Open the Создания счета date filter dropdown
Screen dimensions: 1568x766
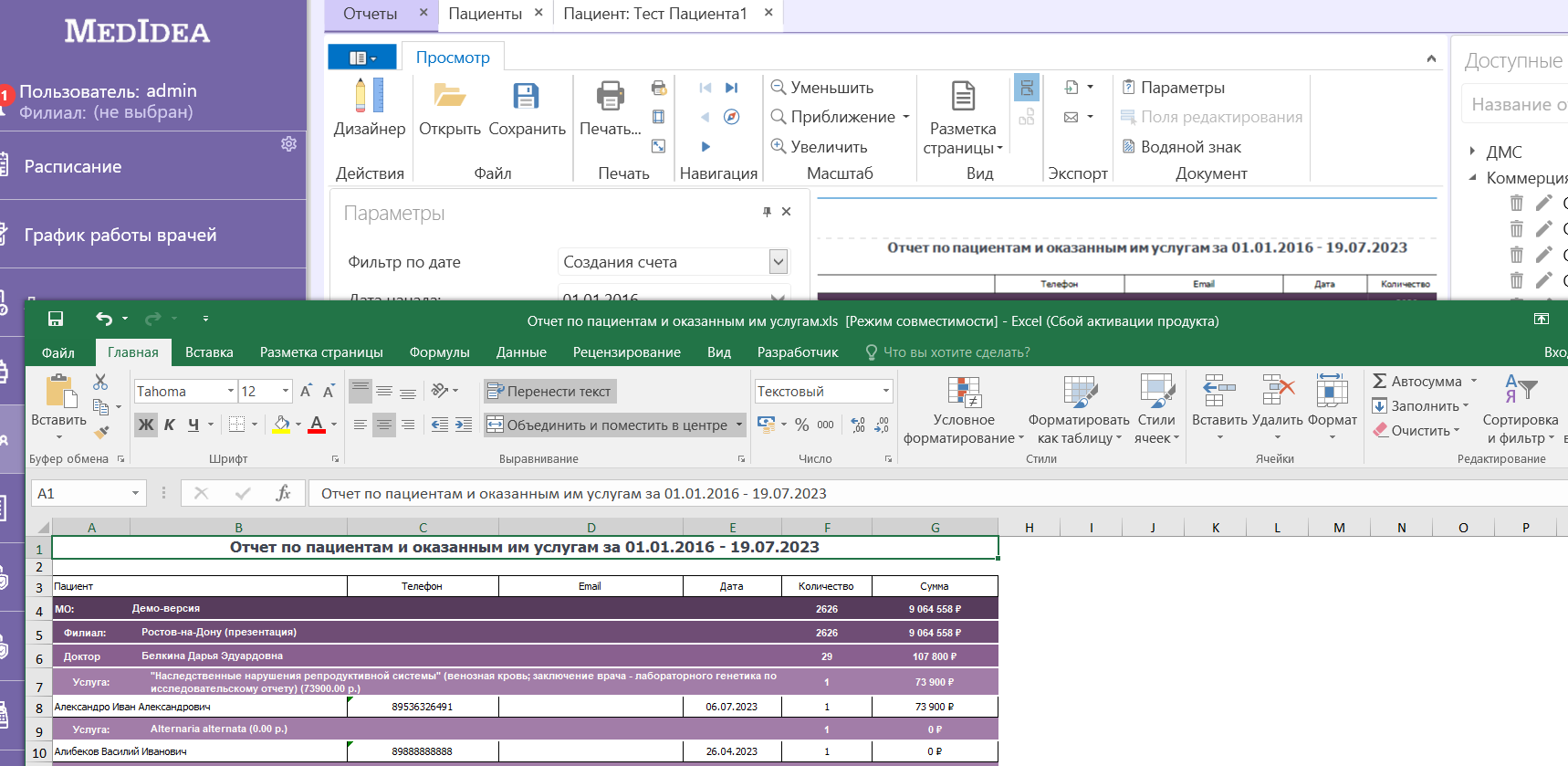tap(778, 262)
